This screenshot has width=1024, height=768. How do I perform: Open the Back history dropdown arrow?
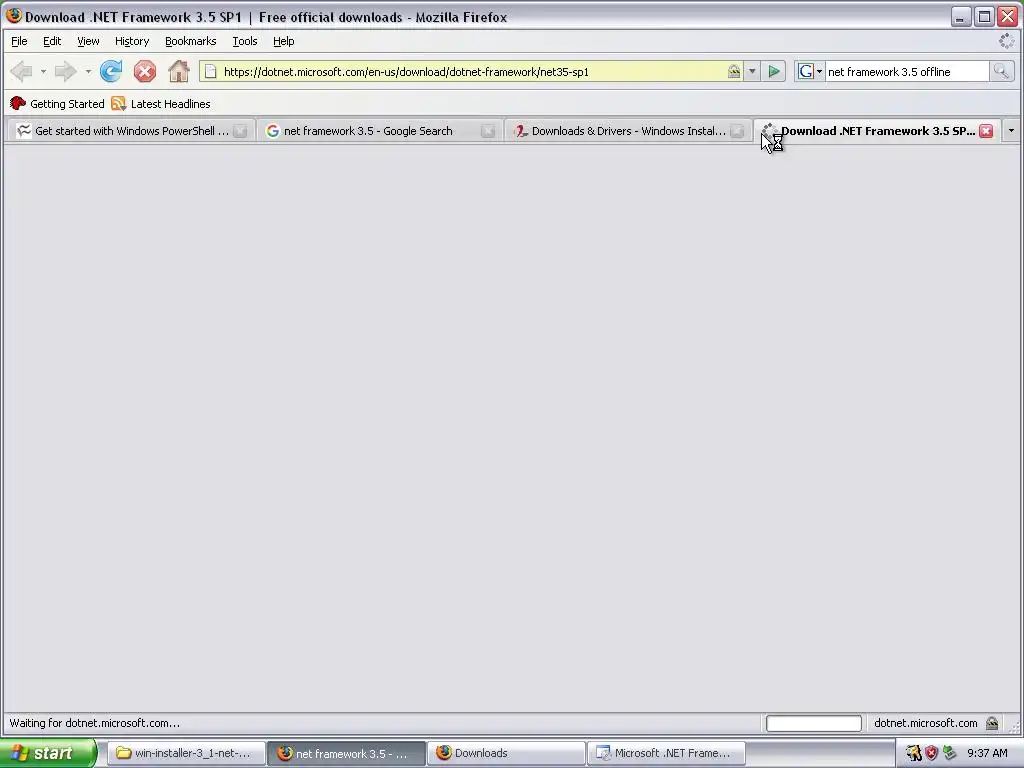pos(43,71)
